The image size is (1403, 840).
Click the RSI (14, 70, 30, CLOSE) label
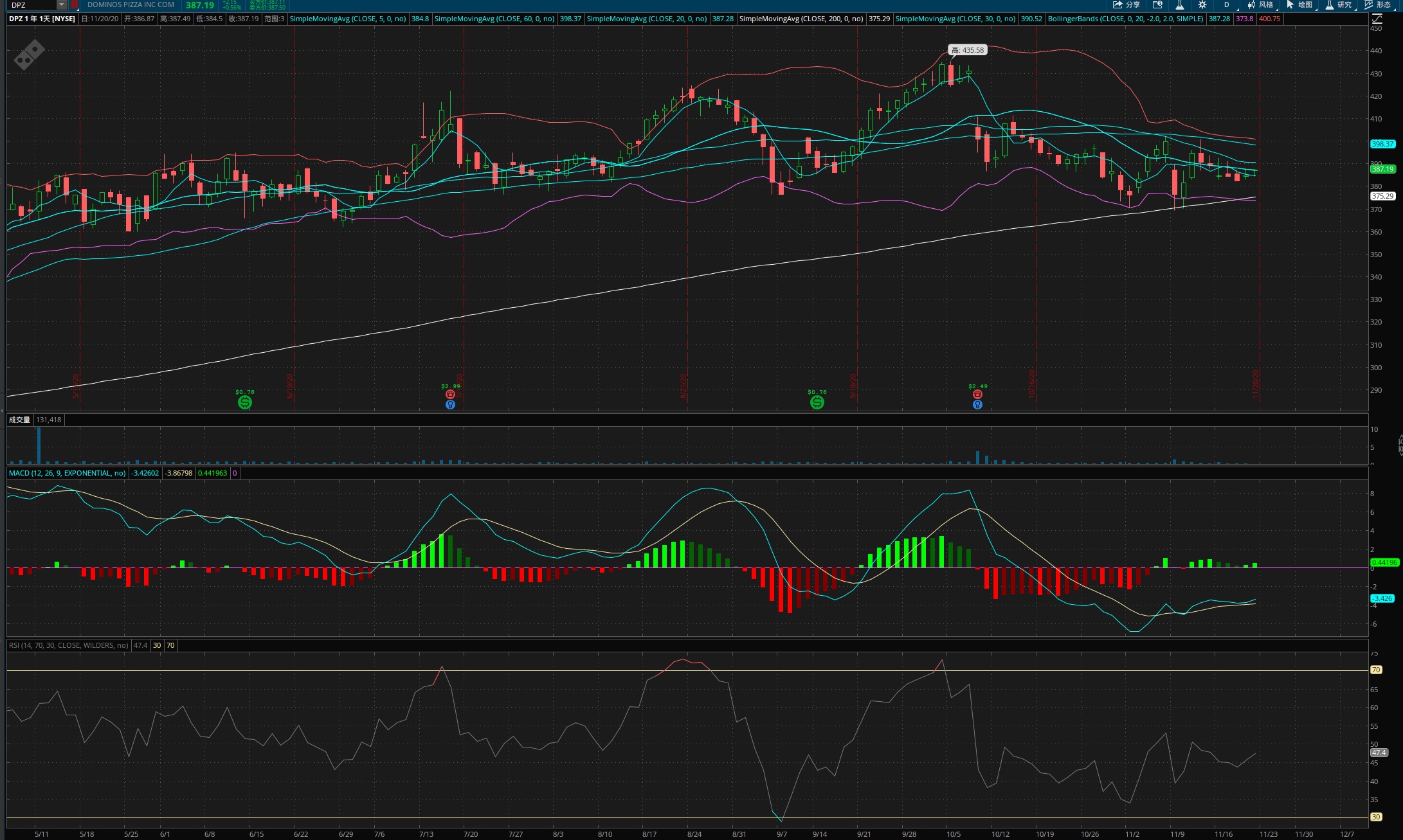69,645
